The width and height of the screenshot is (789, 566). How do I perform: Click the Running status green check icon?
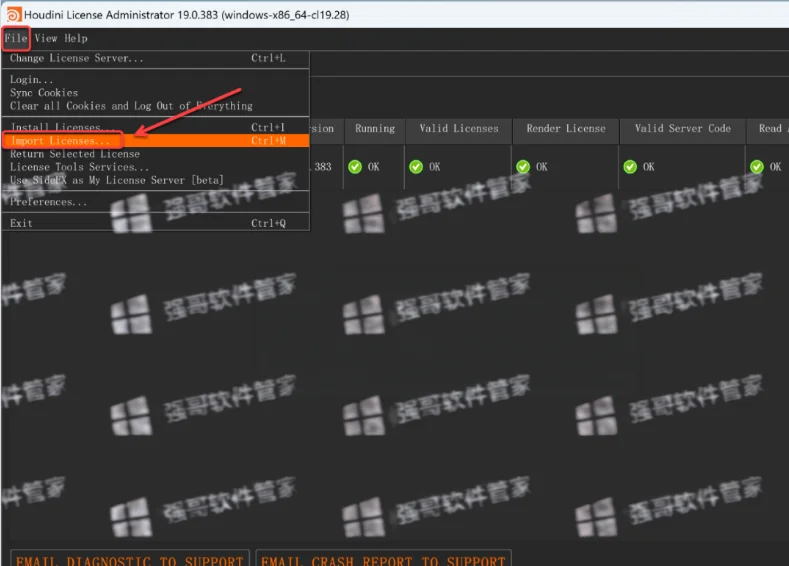click(355, 167)
